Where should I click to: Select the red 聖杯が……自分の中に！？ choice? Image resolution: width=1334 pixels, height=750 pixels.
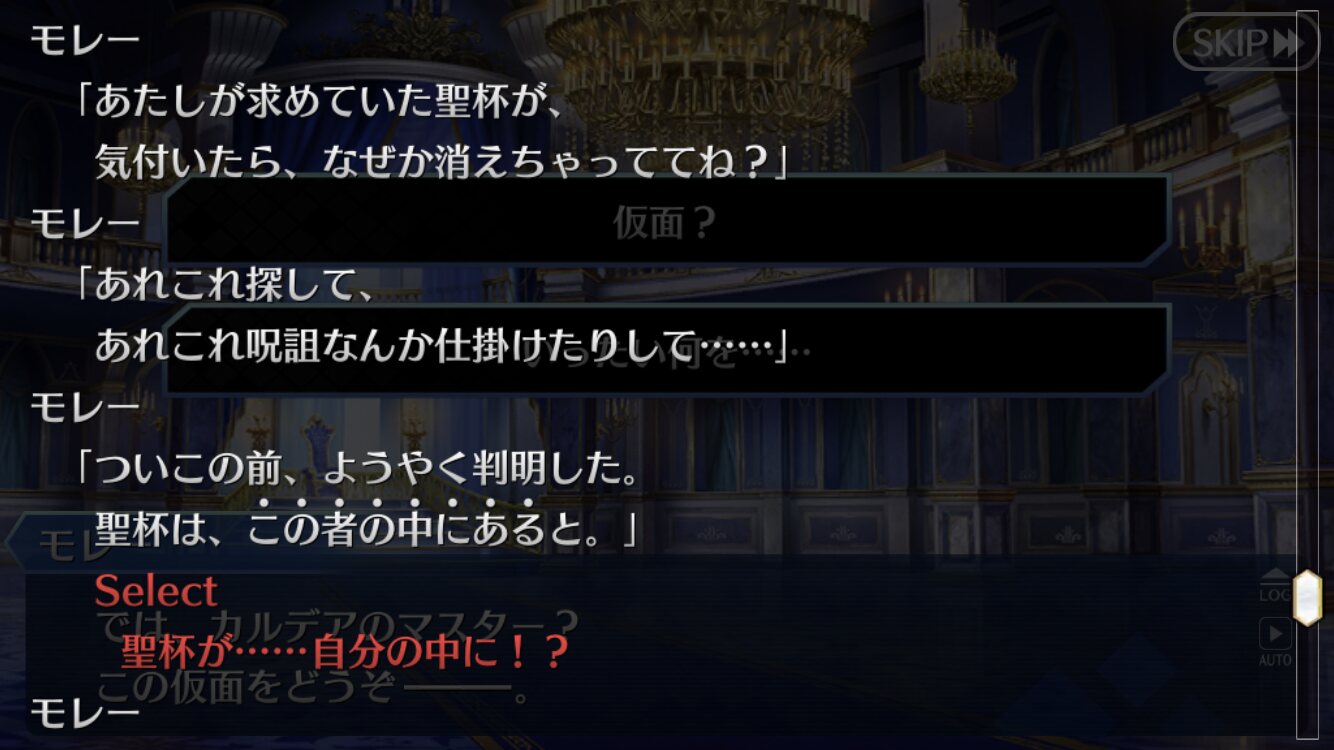click(x=345, y=652)
